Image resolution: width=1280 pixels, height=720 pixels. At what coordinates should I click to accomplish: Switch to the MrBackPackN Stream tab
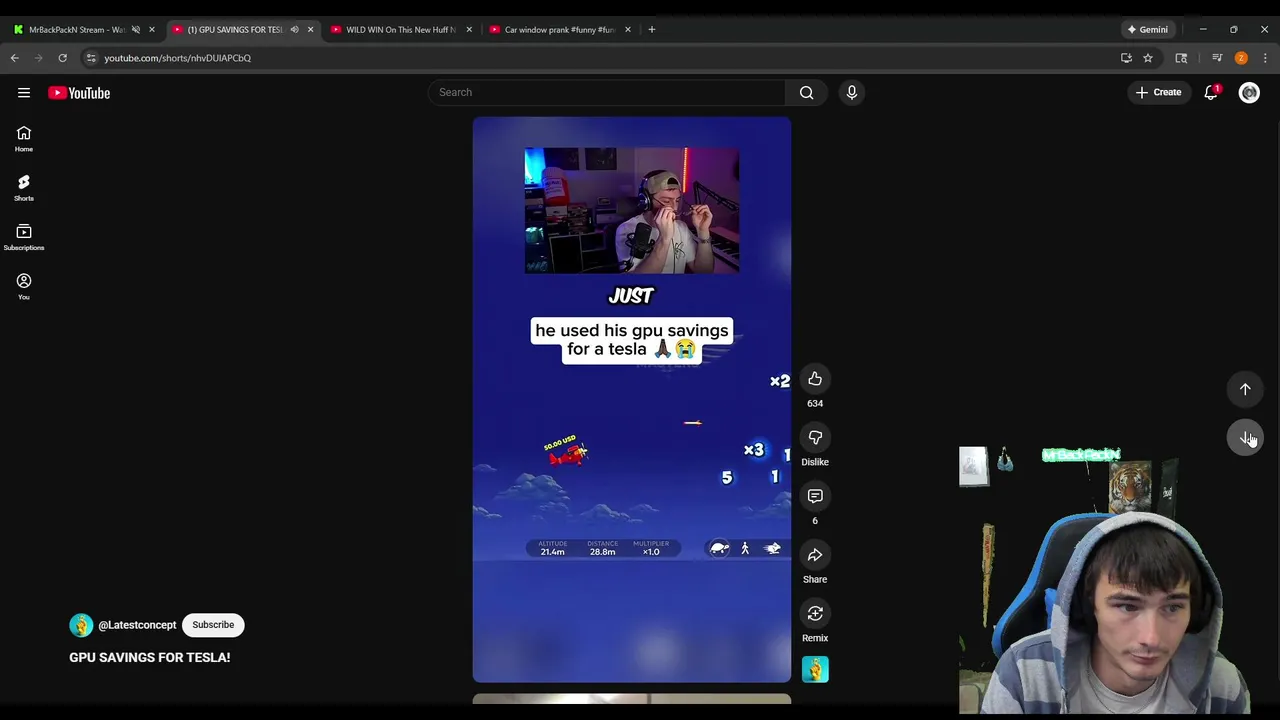[76, 30]
